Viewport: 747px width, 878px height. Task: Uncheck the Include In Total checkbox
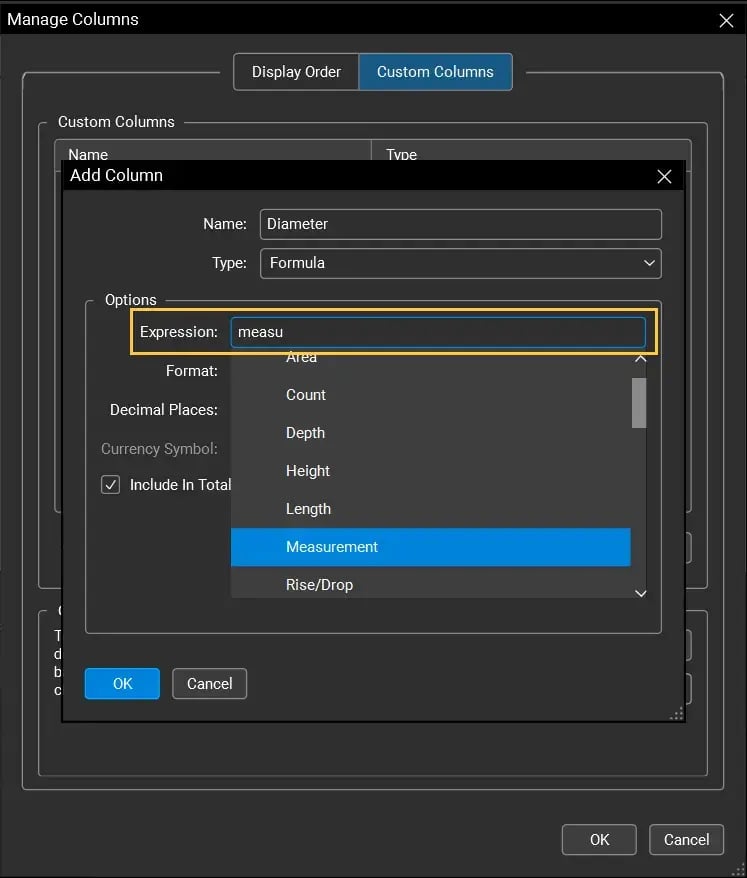110,485
